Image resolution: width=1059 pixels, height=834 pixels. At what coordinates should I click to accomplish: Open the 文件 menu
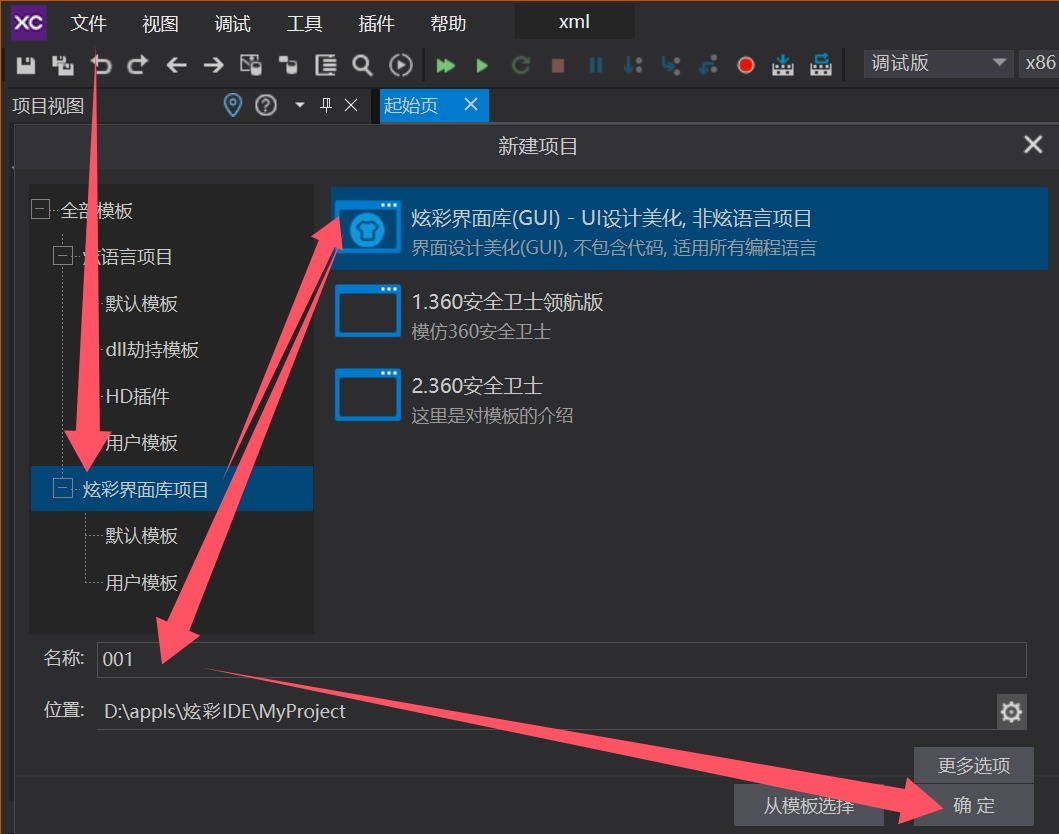click(88, 24)
